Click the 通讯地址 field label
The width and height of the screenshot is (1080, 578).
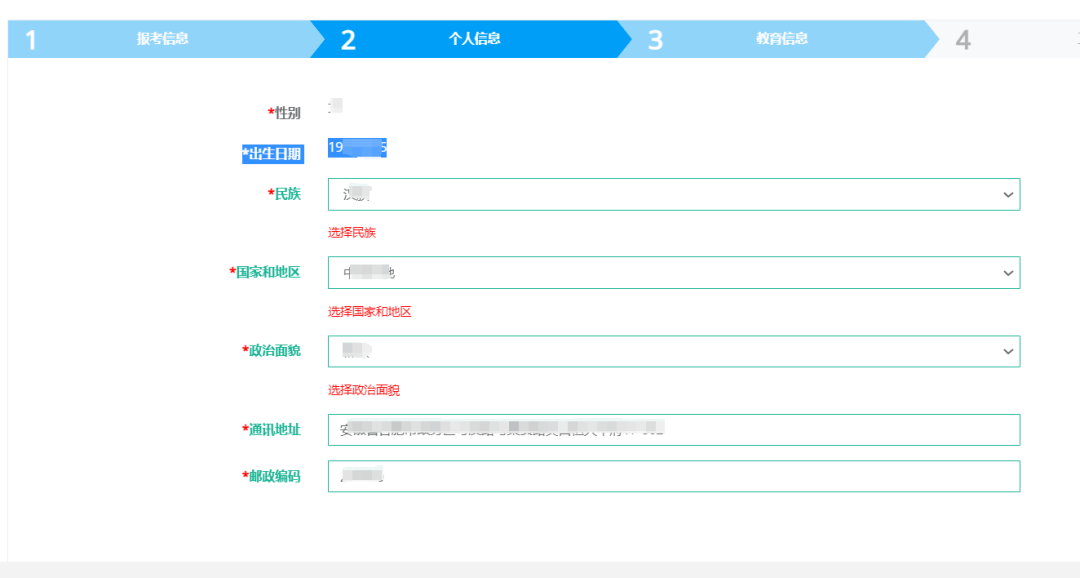point(271,429)
